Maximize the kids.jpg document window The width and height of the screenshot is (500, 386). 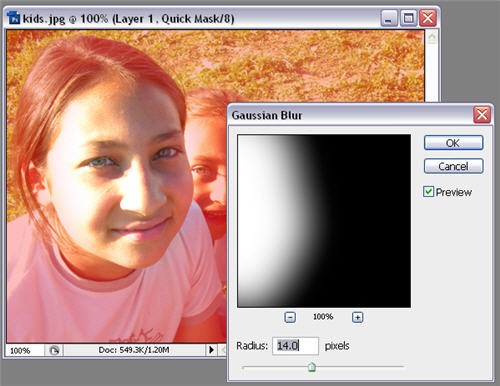point(408,18)
